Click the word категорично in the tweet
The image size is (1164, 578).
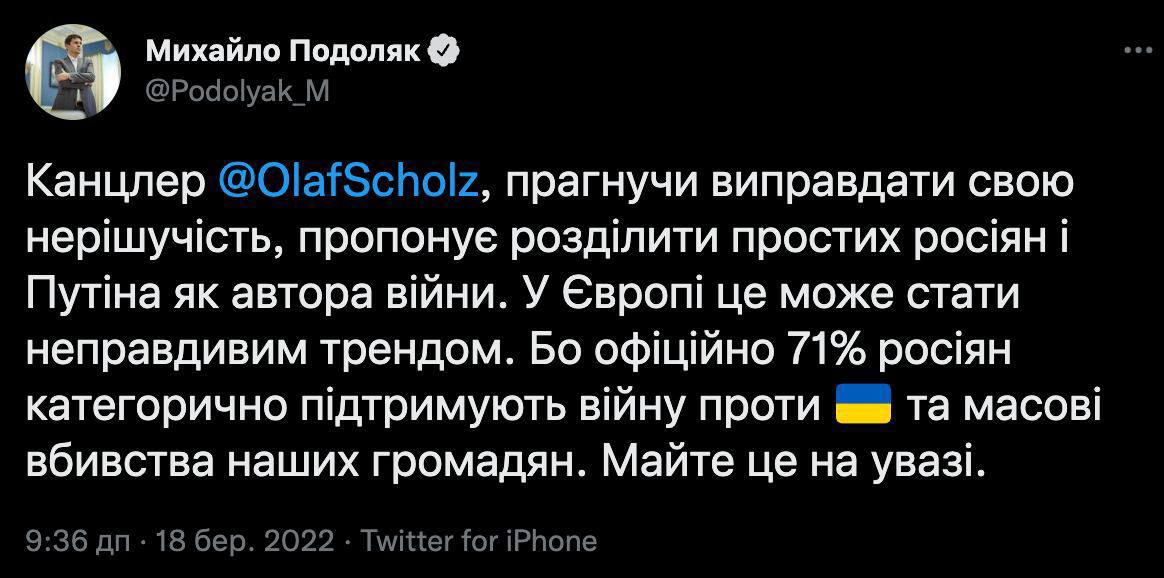pyautogui.click(x=151, y=408)
